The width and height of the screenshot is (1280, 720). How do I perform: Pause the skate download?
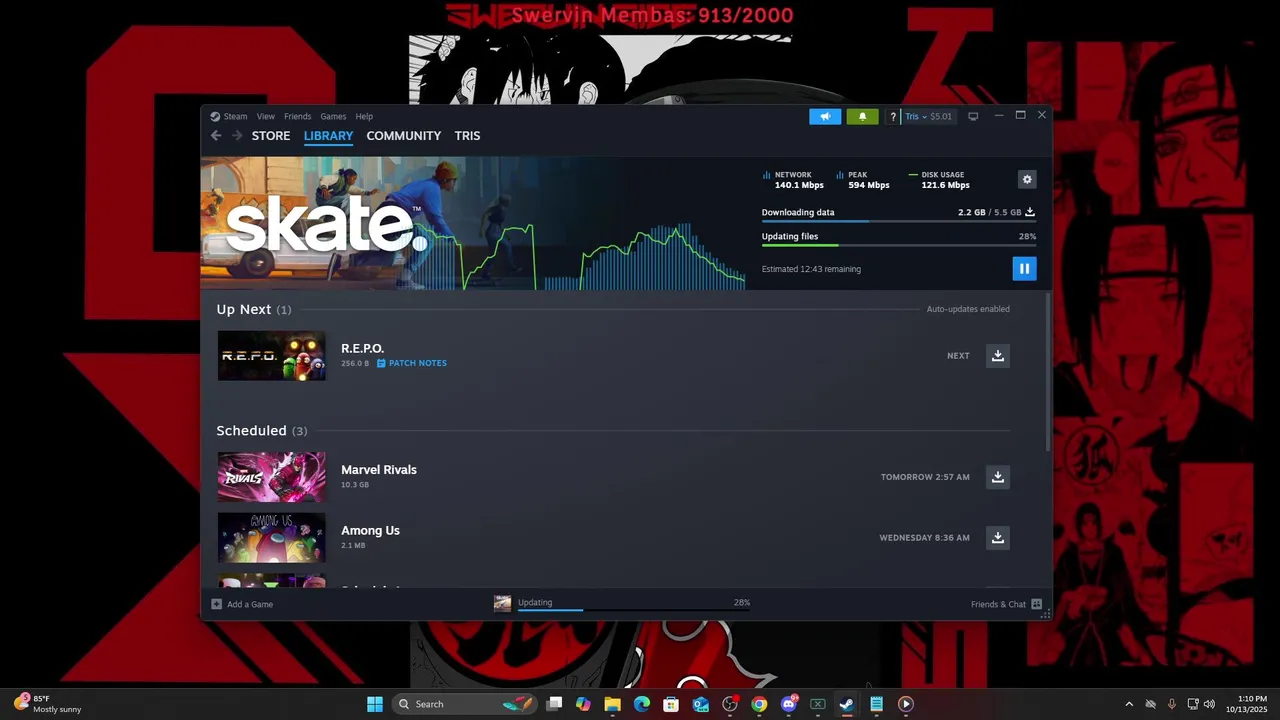click(x=1024, y=268)
